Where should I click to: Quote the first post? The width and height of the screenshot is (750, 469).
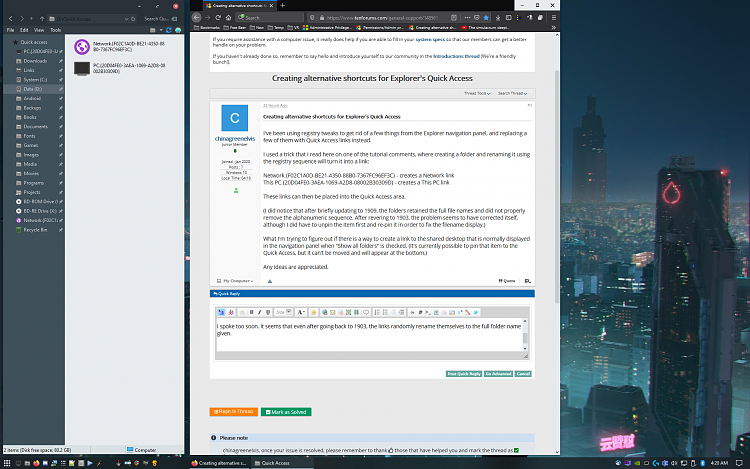(507, 281)
